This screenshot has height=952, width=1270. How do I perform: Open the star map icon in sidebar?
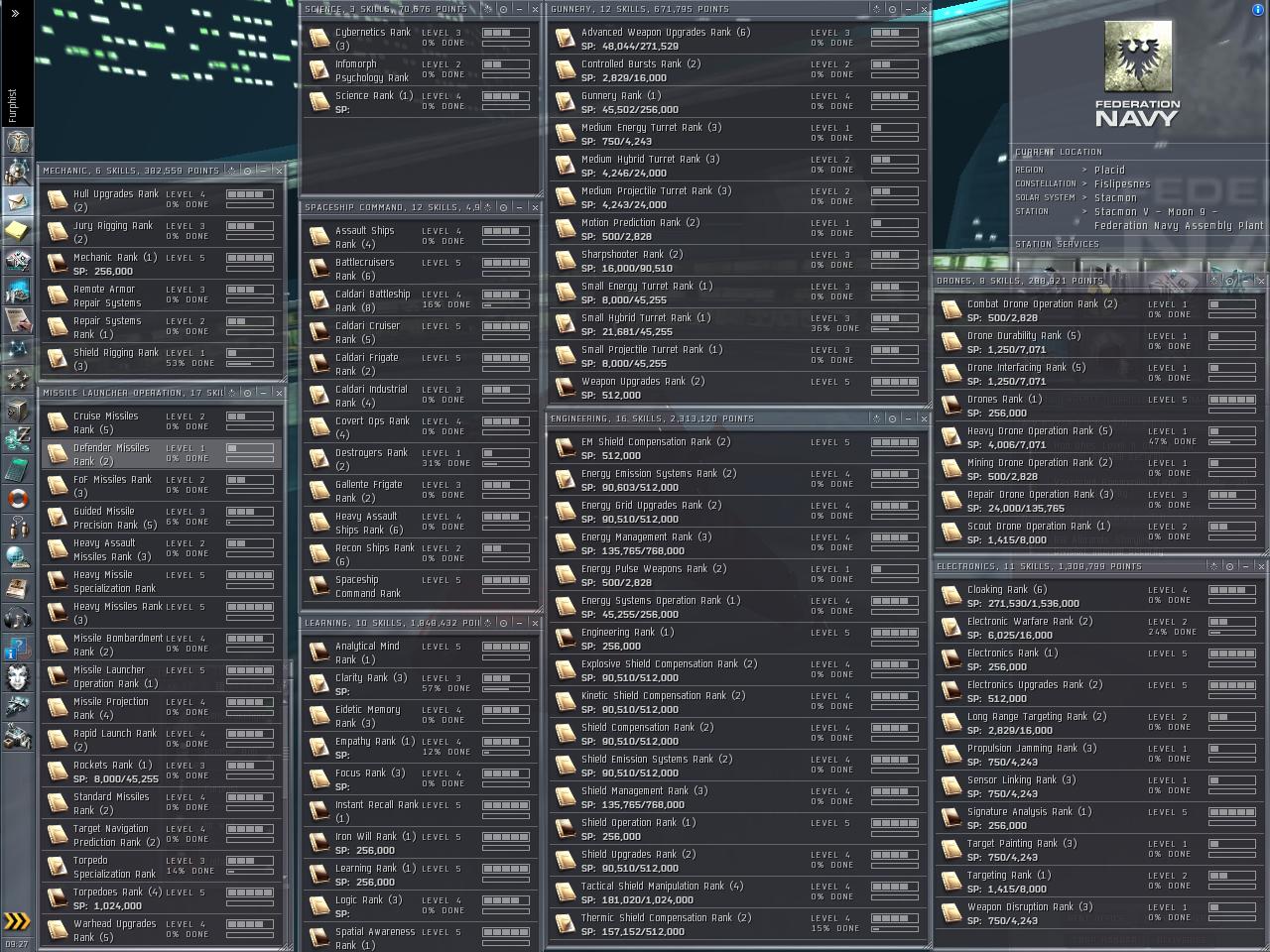point(17,349)
